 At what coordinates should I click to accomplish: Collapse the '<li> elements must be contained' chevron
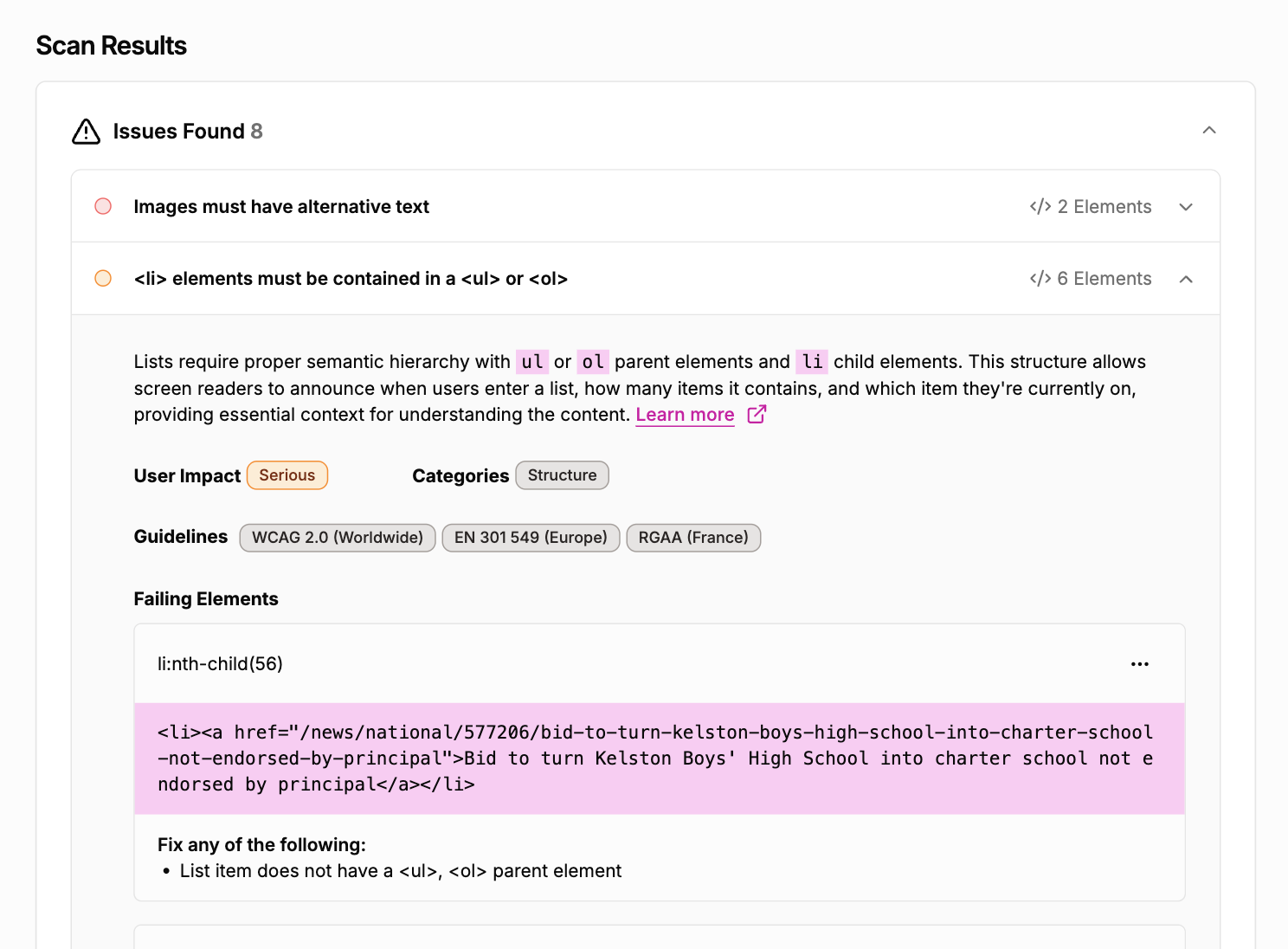tap(1186, 279)
